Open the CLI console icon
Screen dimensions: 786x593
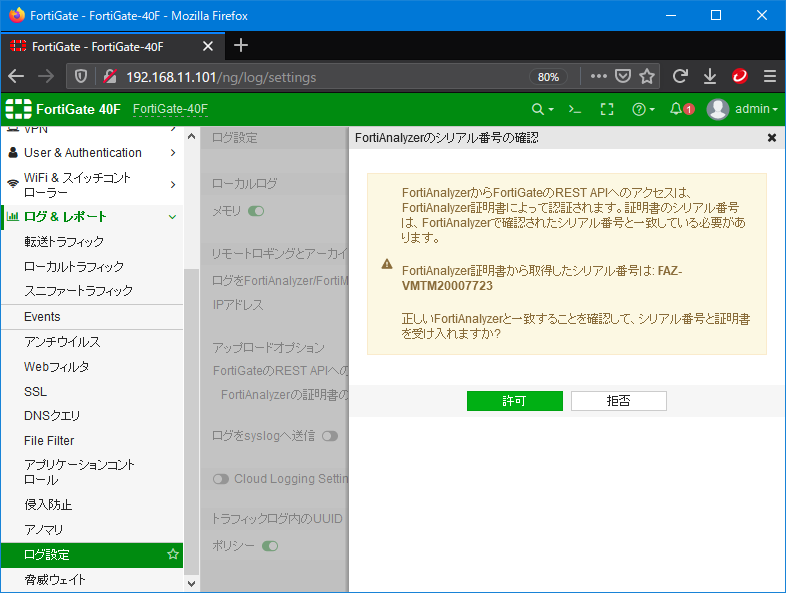(x=575, y=109)
